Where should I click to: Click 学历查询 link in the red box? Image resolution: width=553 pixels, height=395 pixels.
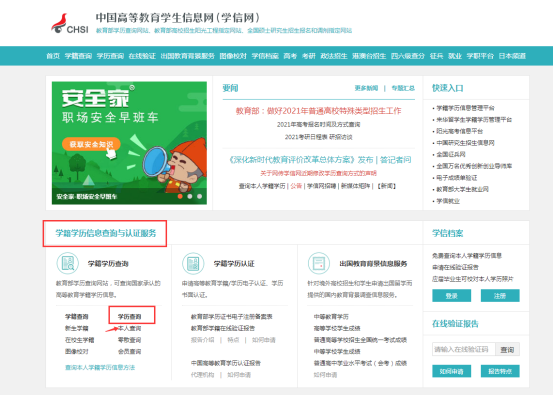point(129,316)
